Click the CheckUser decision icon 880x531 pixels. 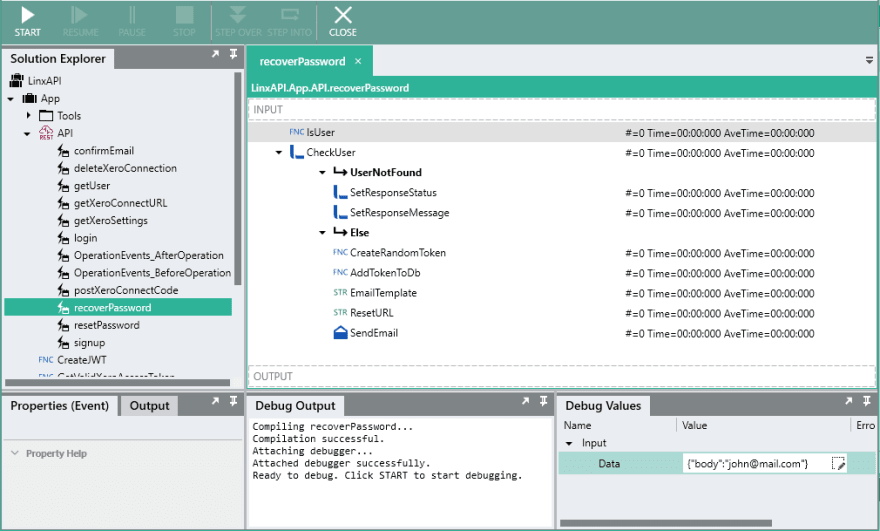(x=296, y=152)
